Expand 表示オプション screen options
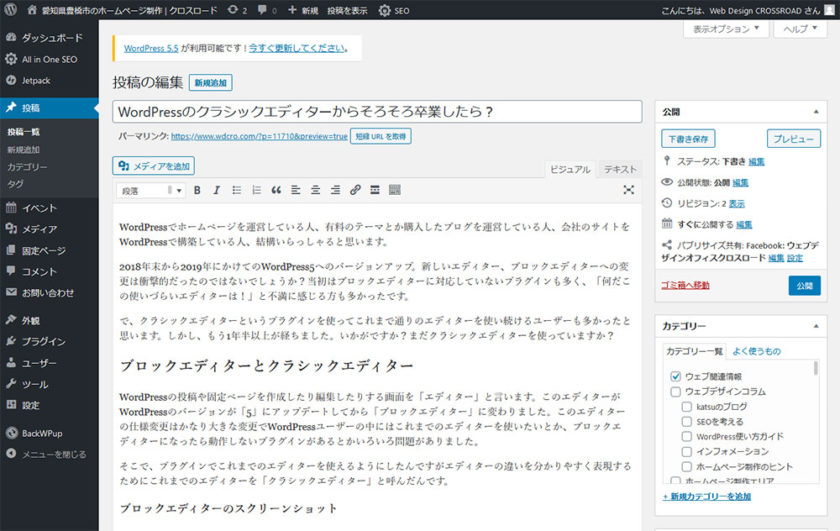This screenshot has height=531, width=840. pos(726,29)
